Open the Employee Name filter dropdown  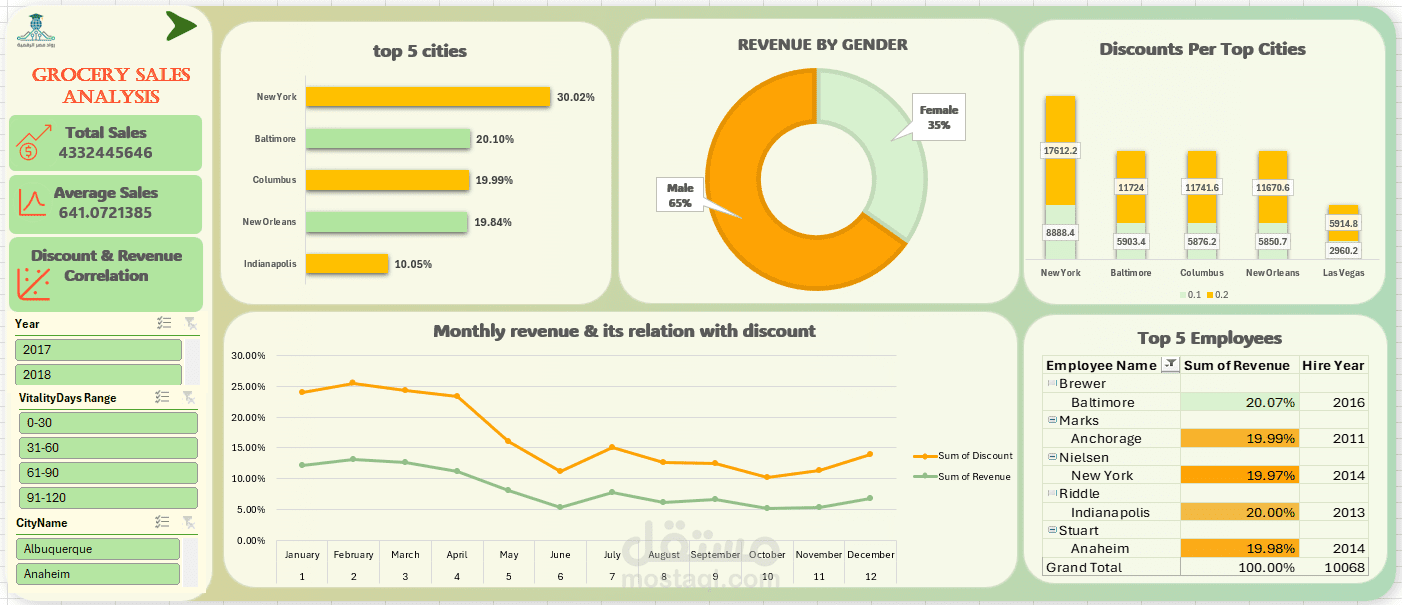click(x=1170, y=364)
